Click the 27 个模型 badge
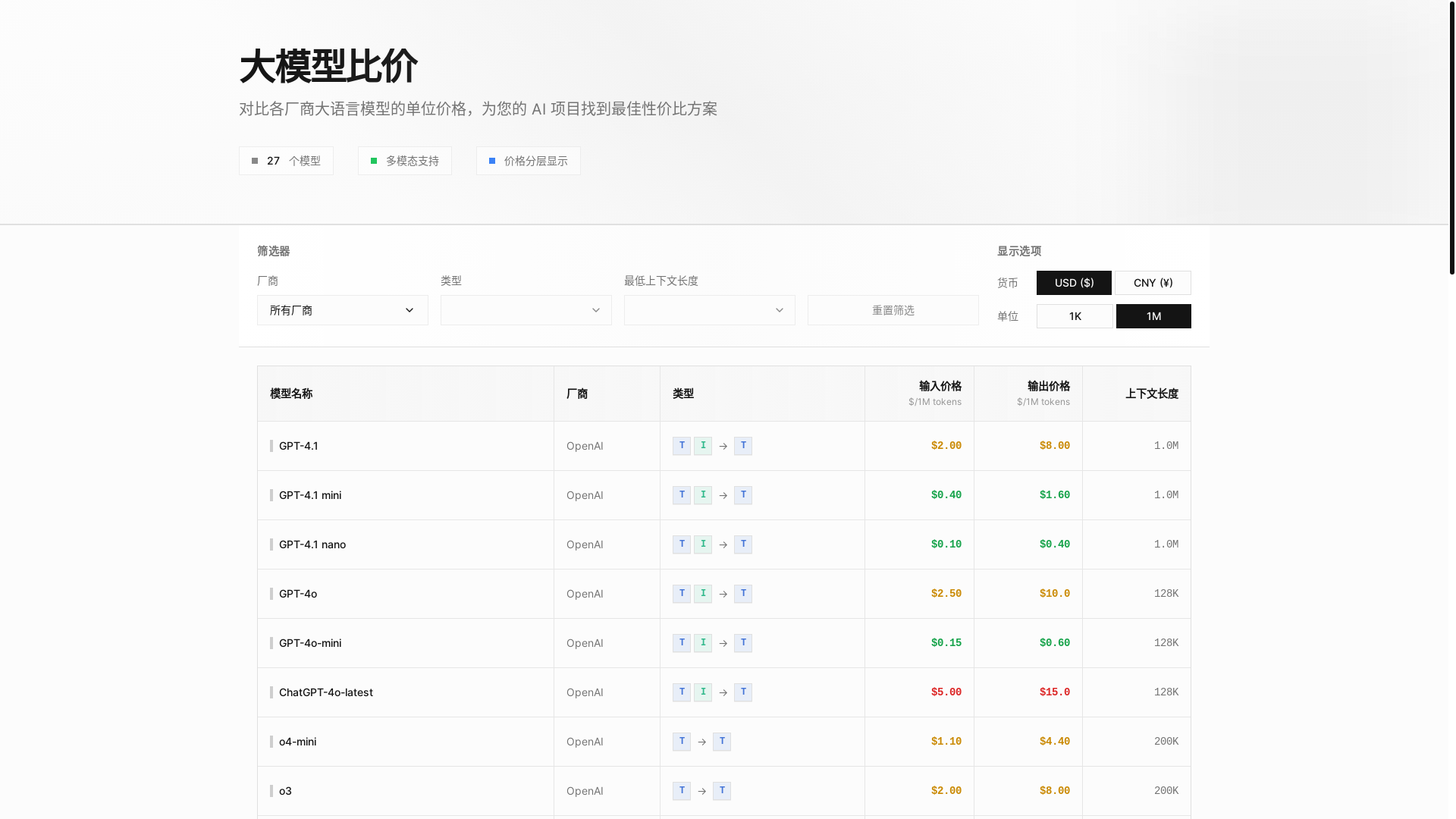 click(x=286, y=161)
